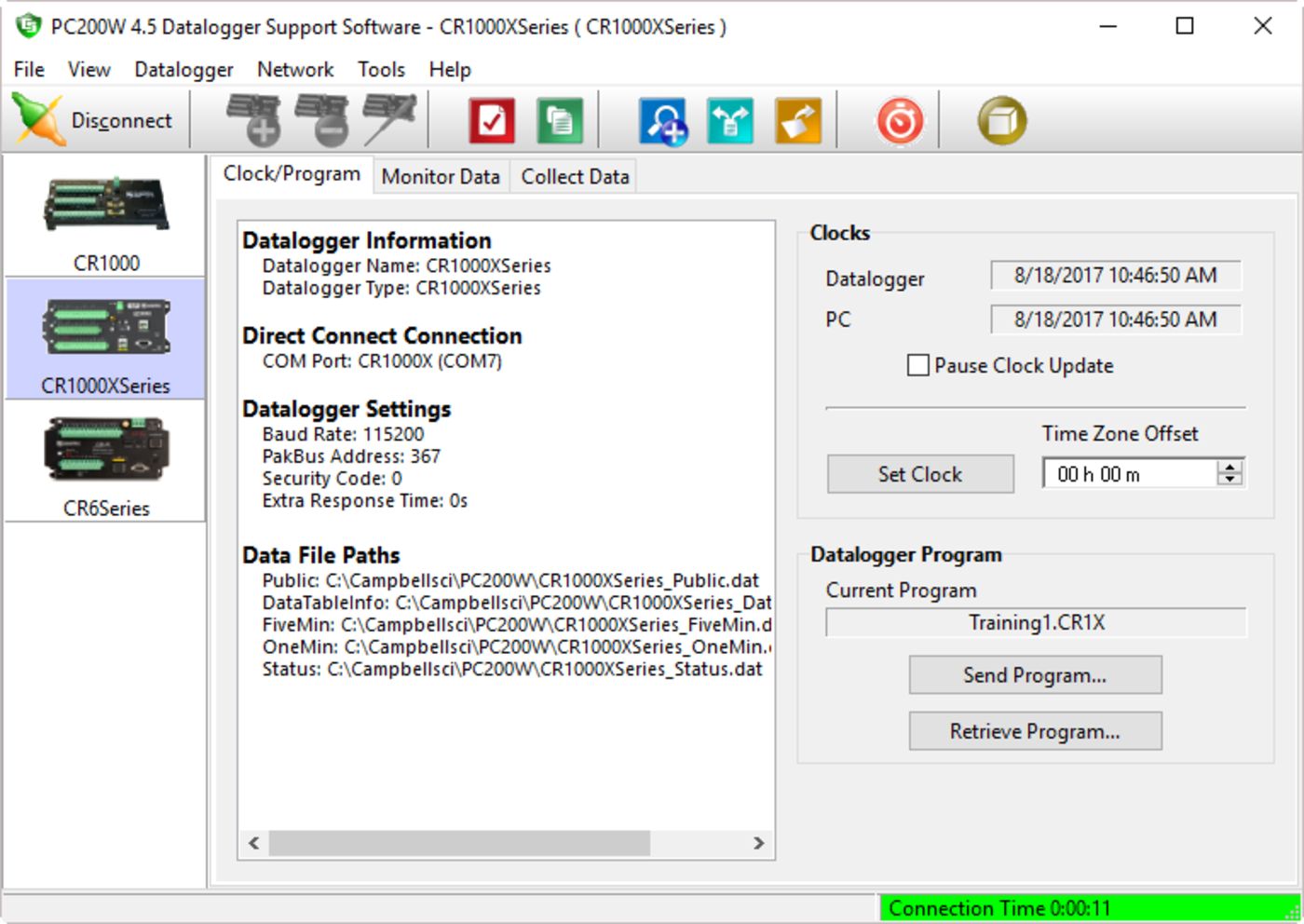Click the red circular stopwatch icon
This screenshot has width=1304, height=924.
coord(900,121)
